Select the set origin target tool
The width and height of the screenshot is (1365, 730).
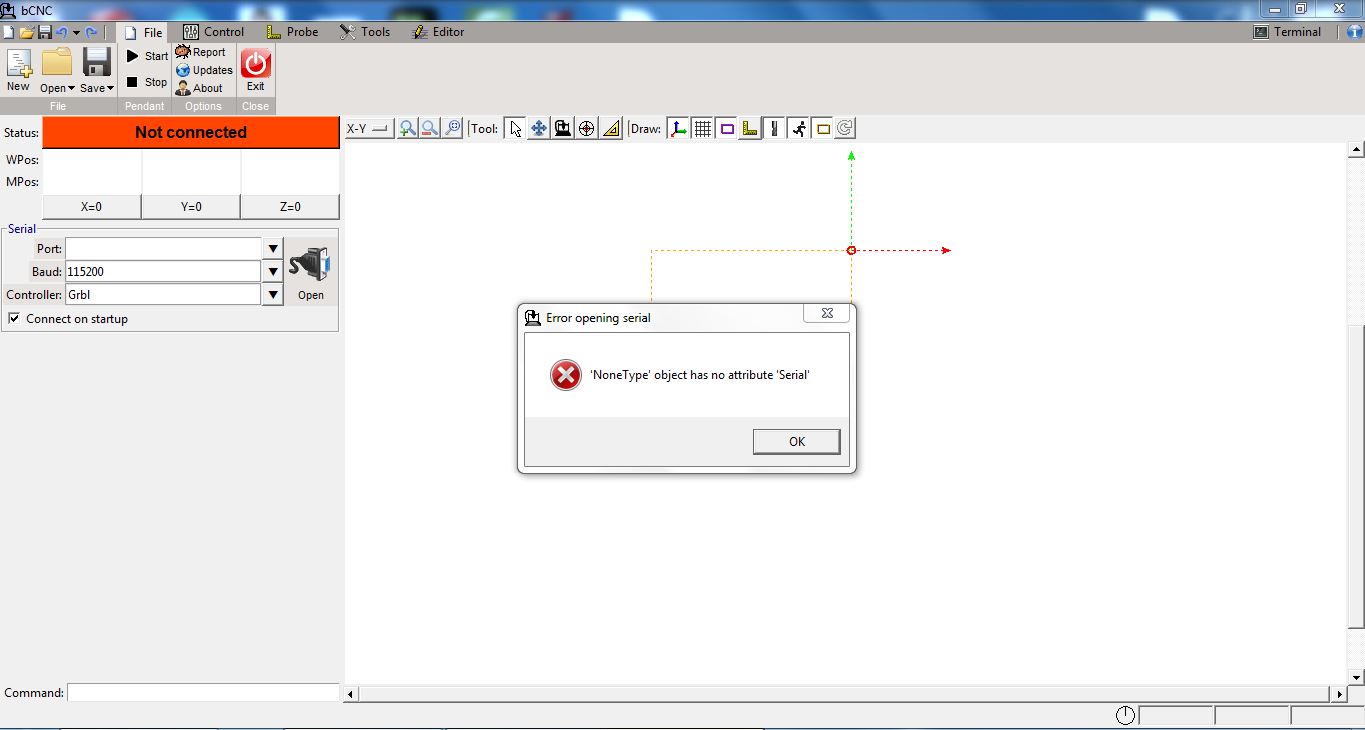587,128
